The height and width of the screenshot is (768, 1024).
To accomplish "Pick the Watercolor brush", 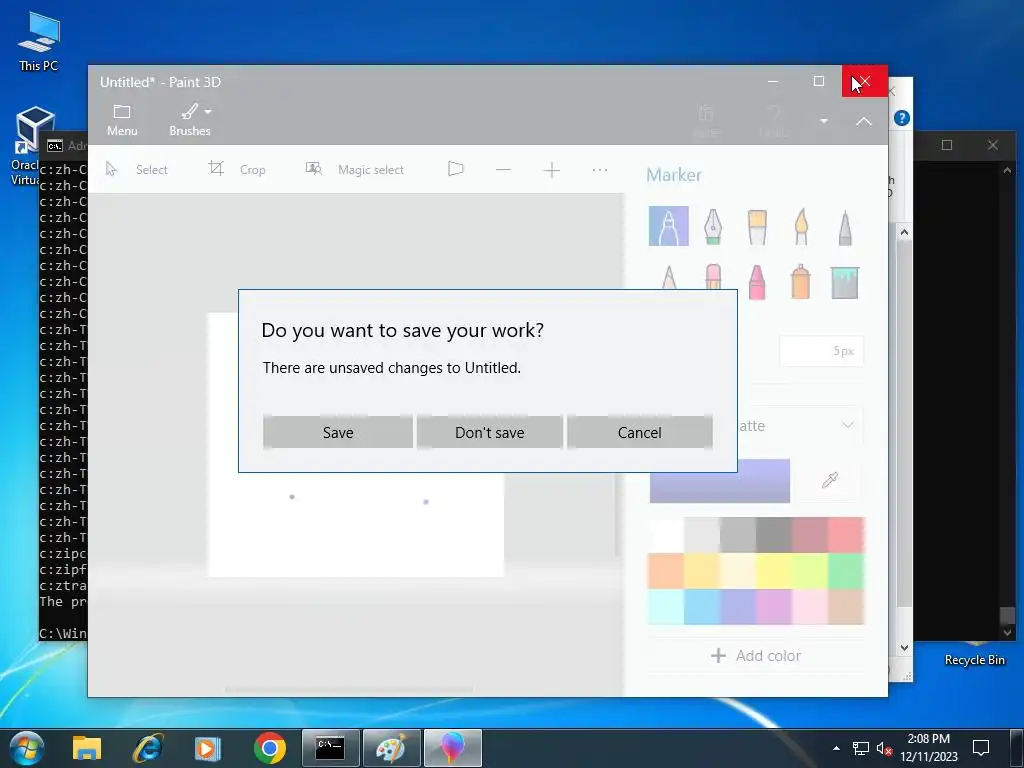I will 801,226.
